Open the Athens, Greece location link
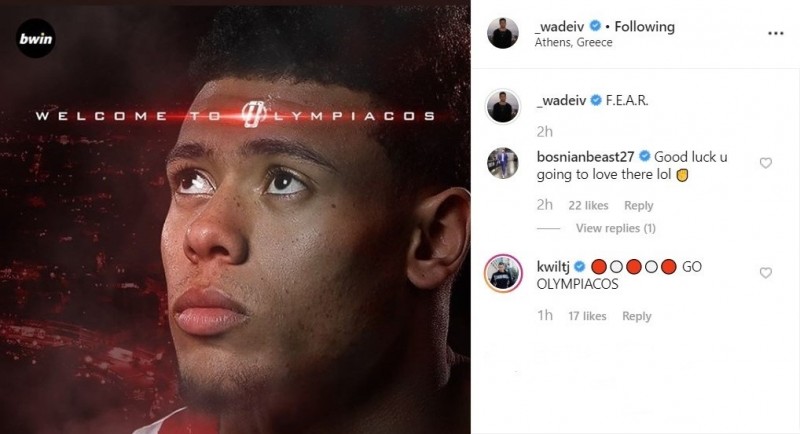800x434 pixels. coord(573,42)
